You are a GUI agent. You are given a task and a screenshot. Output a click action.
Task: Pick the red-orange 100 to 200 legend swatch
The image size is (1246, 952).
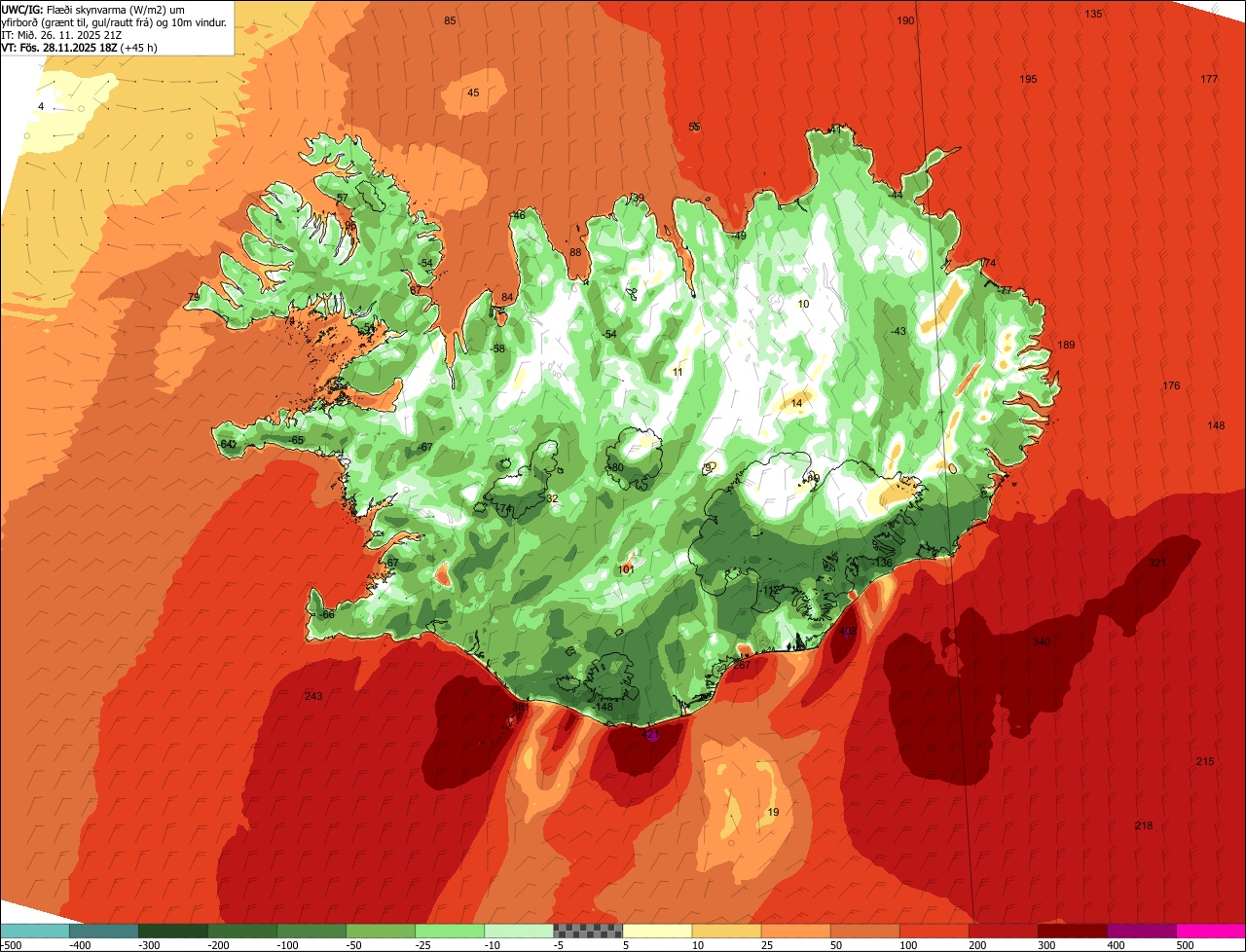coord(933,930)
